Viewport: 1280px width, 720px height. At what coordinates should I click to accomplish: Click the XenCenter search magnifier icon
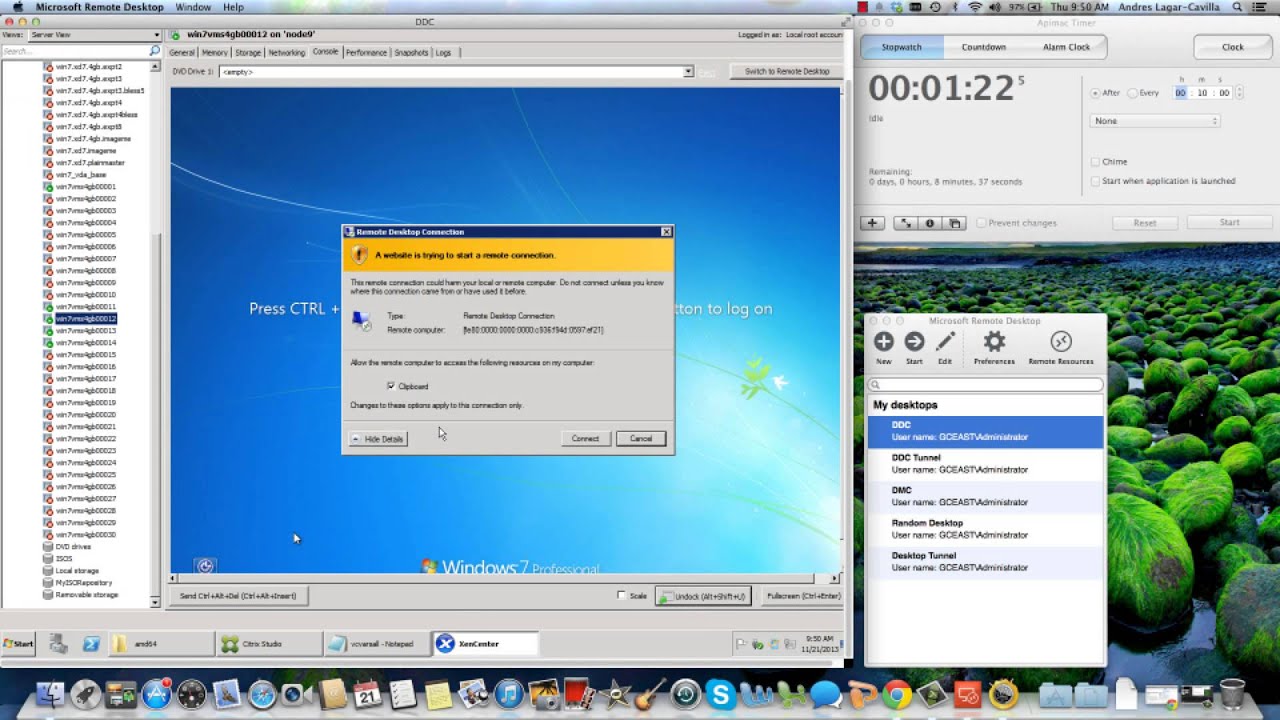pyautogui.click(x=154, y=50)
